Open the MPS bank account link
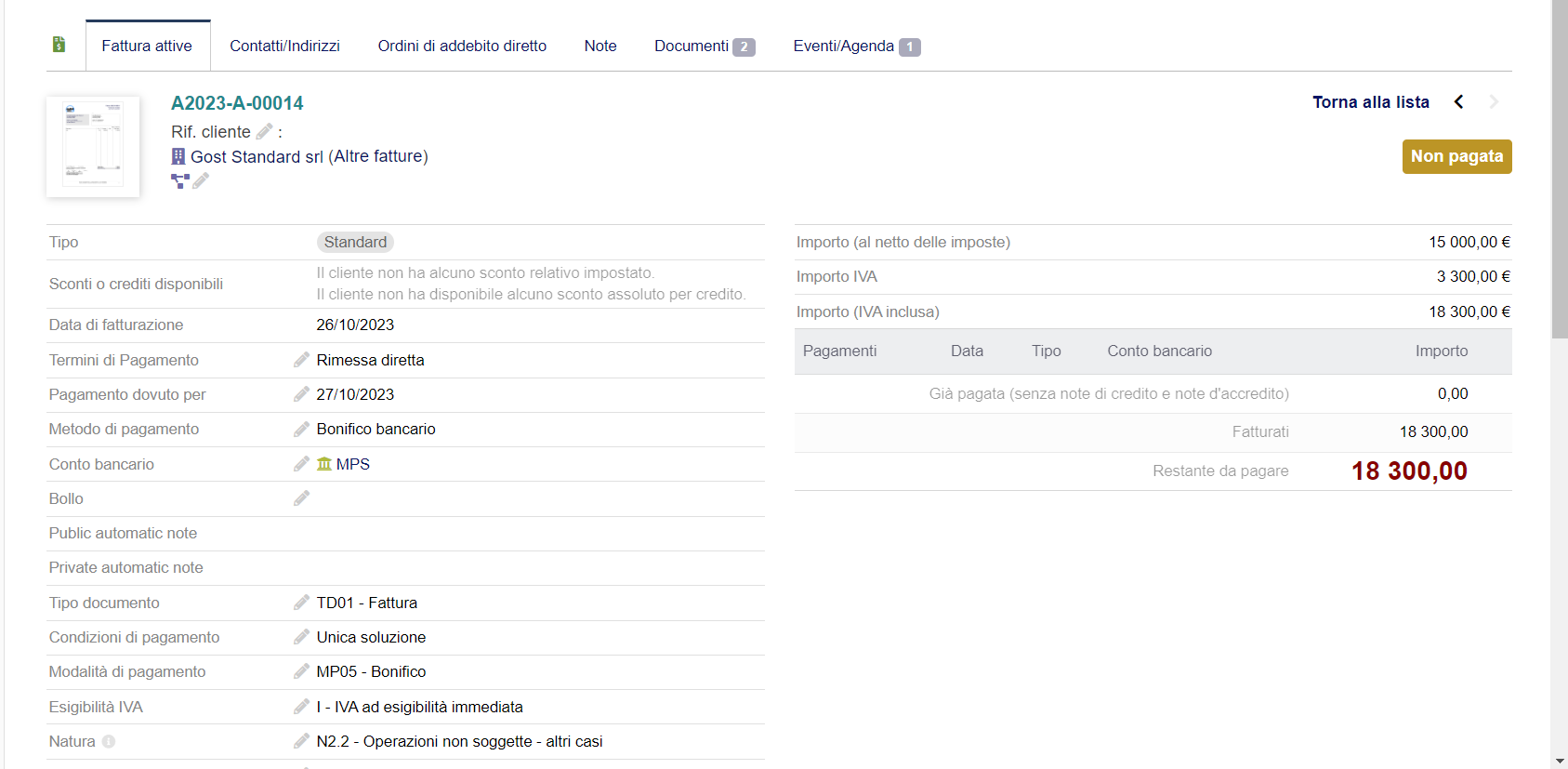 point(352,464)
